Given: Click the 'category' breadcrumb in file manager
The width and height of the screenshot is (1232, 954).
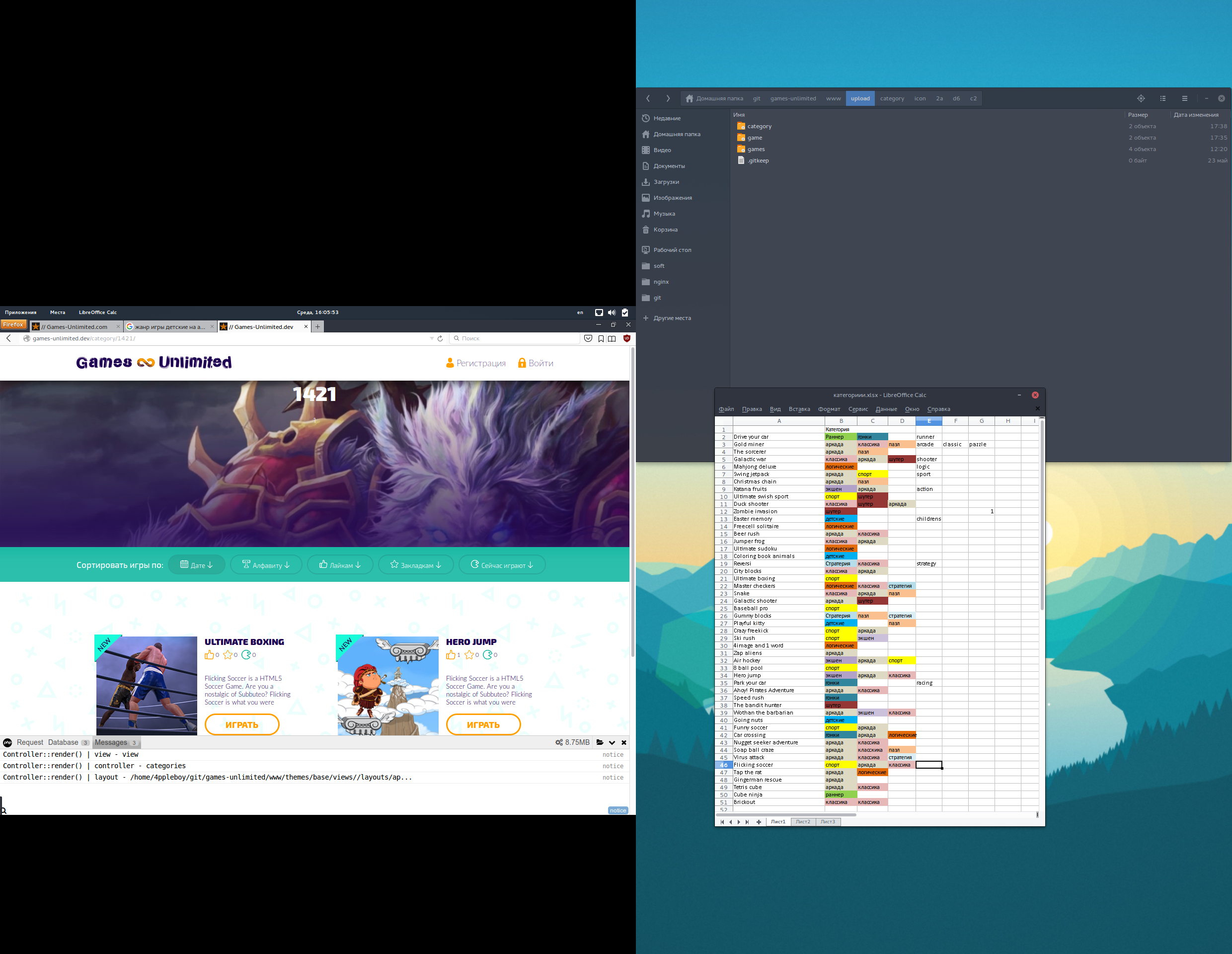Looking at the screenshot, I should 892,99.
